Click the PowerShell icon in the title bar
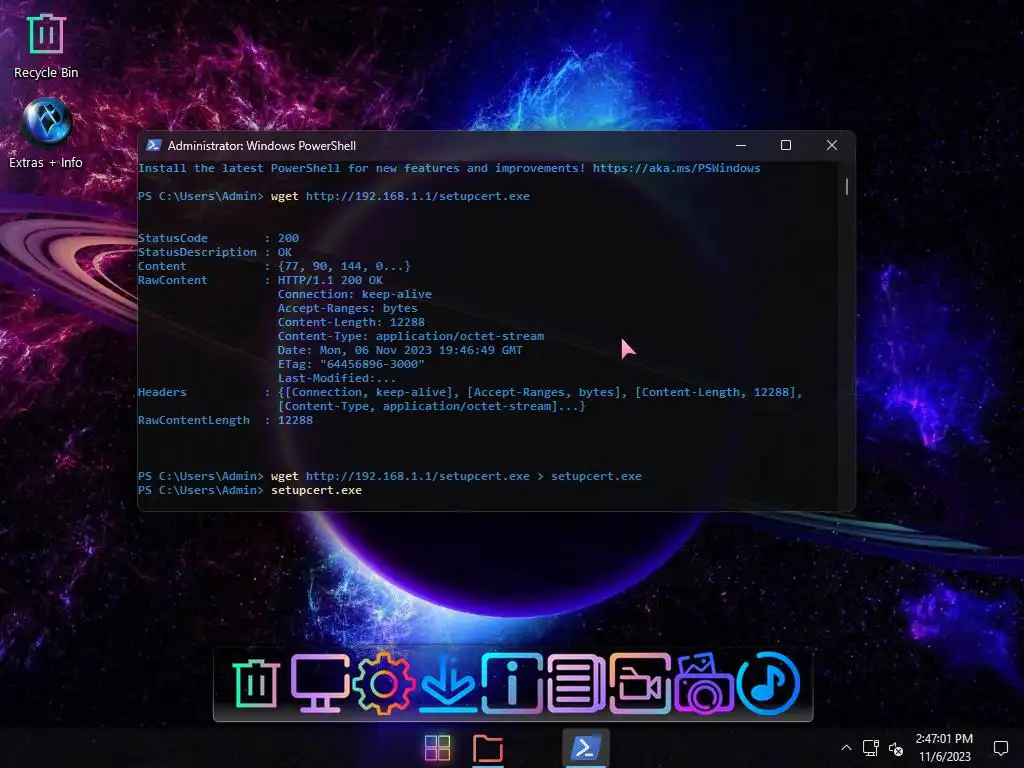Viewport: 1024px width, 768px height. point(153,145)
